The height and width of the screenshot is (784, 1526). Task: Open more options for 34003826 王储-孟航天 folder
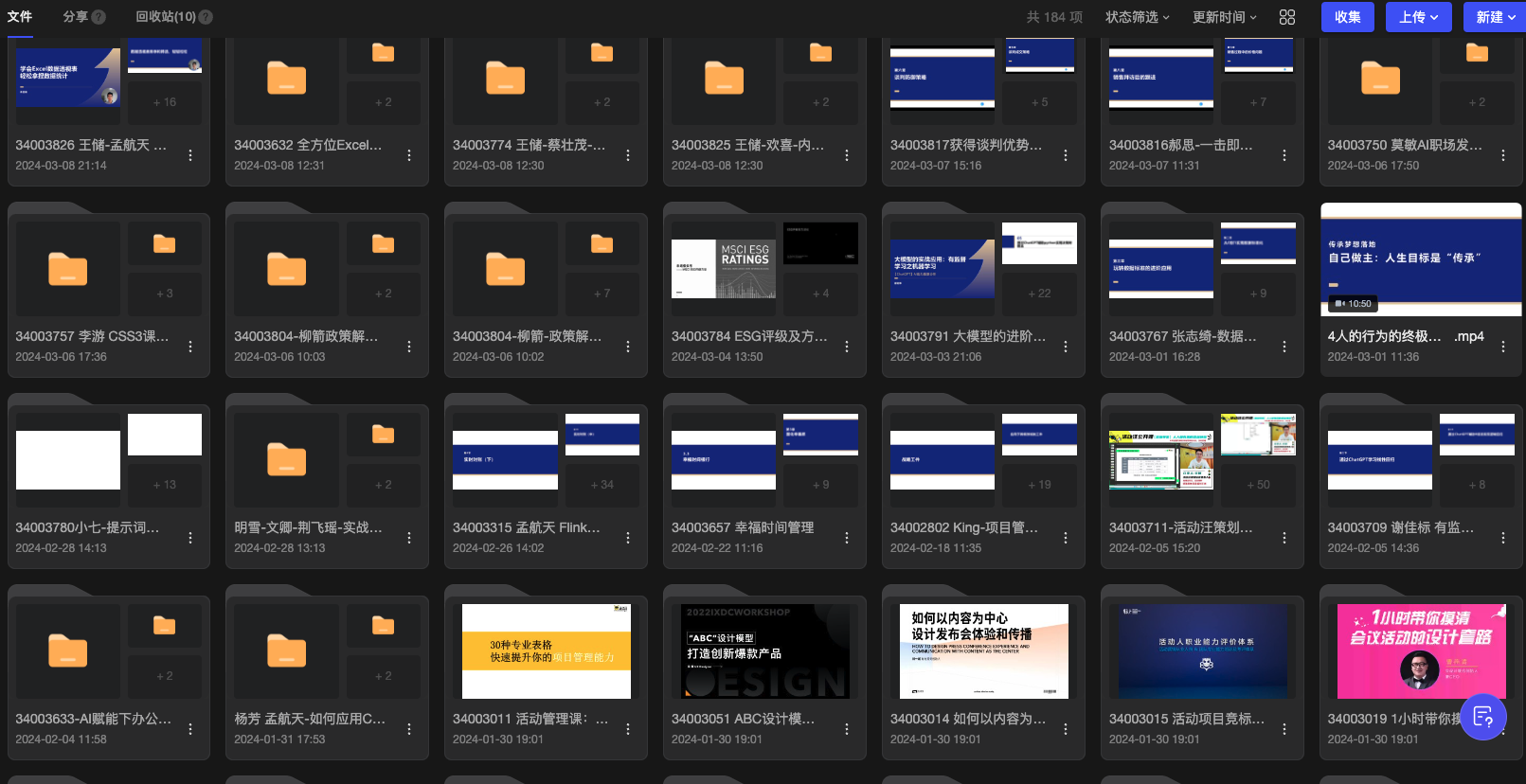coord(190,155)
